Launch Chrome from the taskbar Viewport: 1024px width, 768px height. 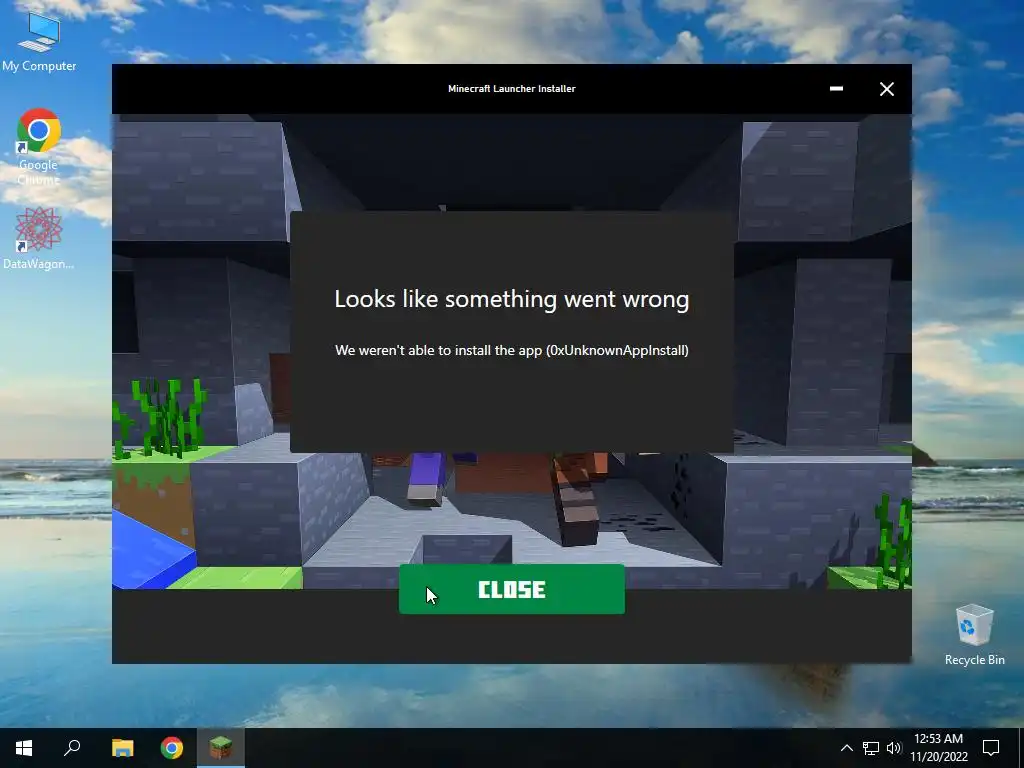point(172,748)
